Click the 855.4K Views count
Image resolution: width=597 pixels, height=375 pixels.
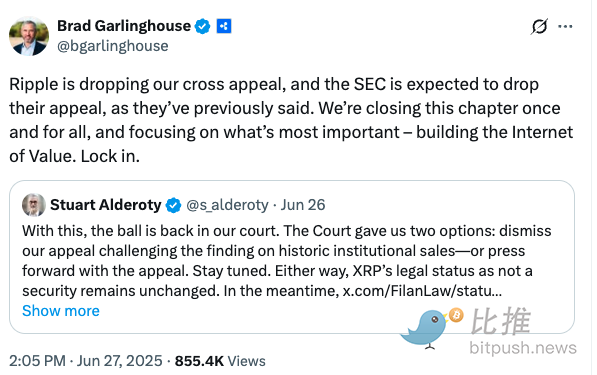pos(220,361)
